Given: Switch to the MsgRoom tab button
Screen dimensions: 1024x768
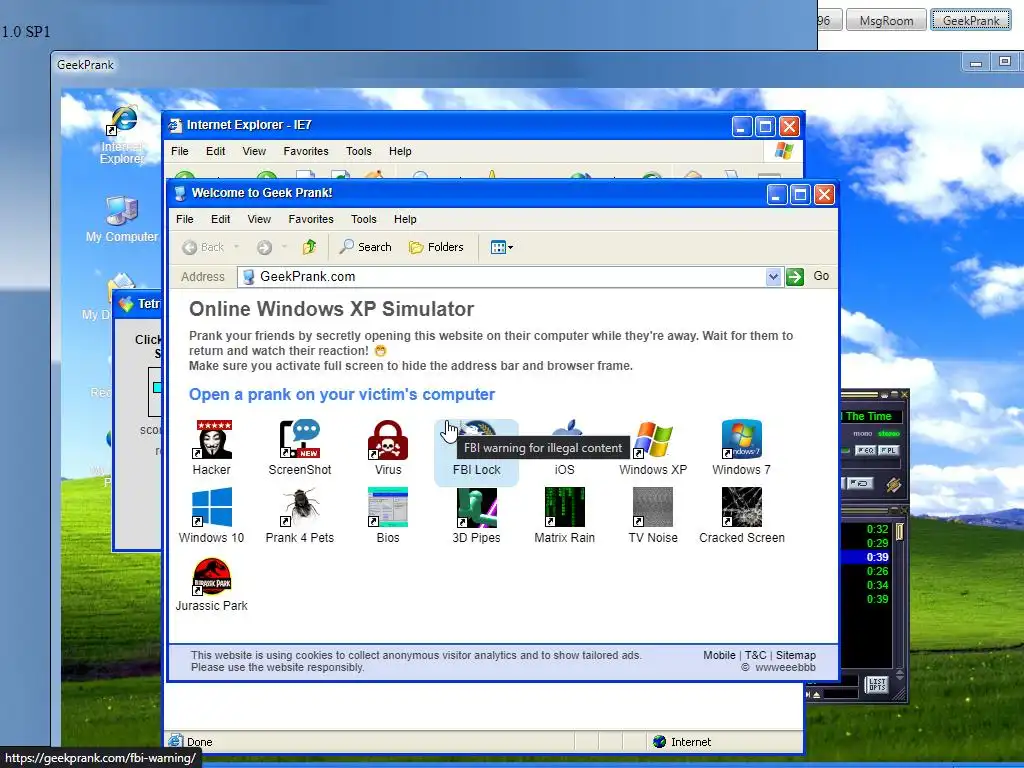Looking at the screenshot, I should [886, 20].
